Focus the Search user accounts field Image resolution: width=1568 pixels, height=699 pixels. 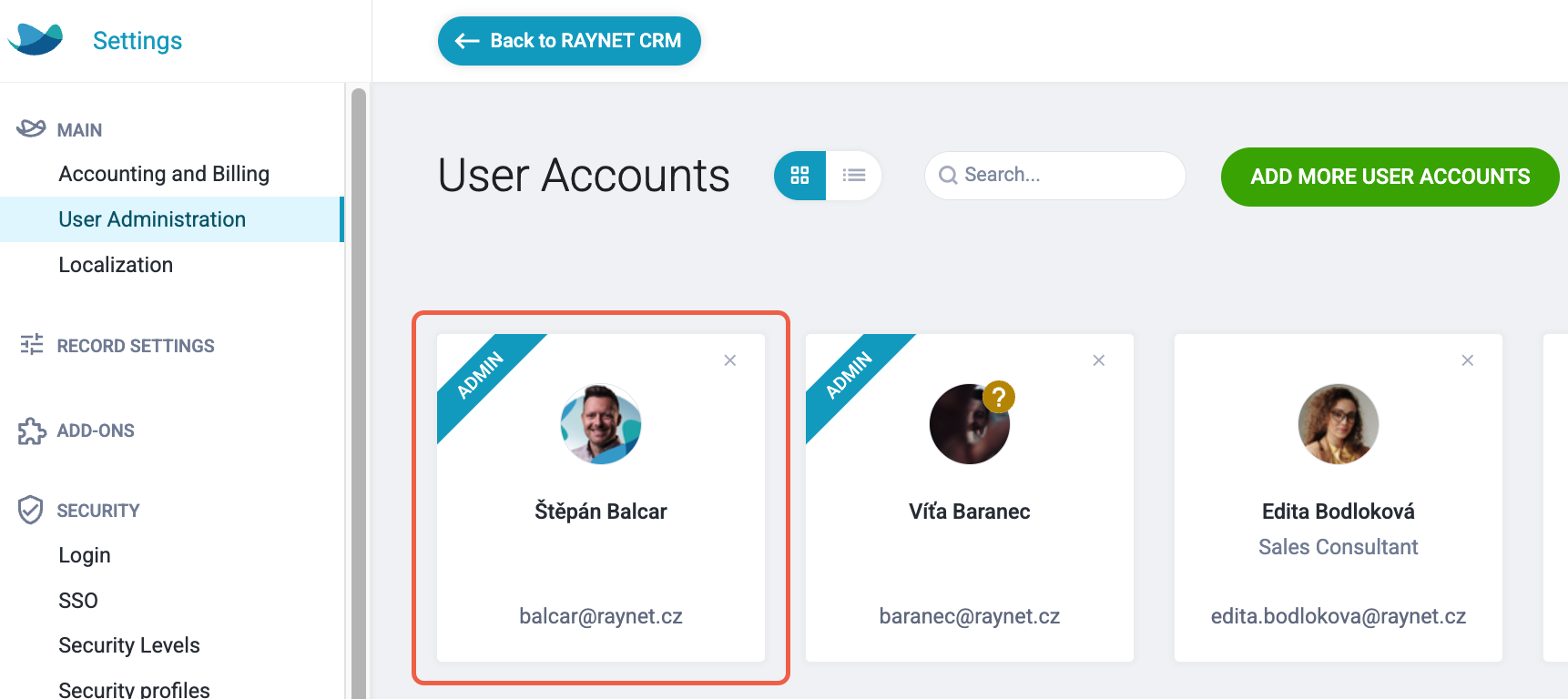(1054, 176)
